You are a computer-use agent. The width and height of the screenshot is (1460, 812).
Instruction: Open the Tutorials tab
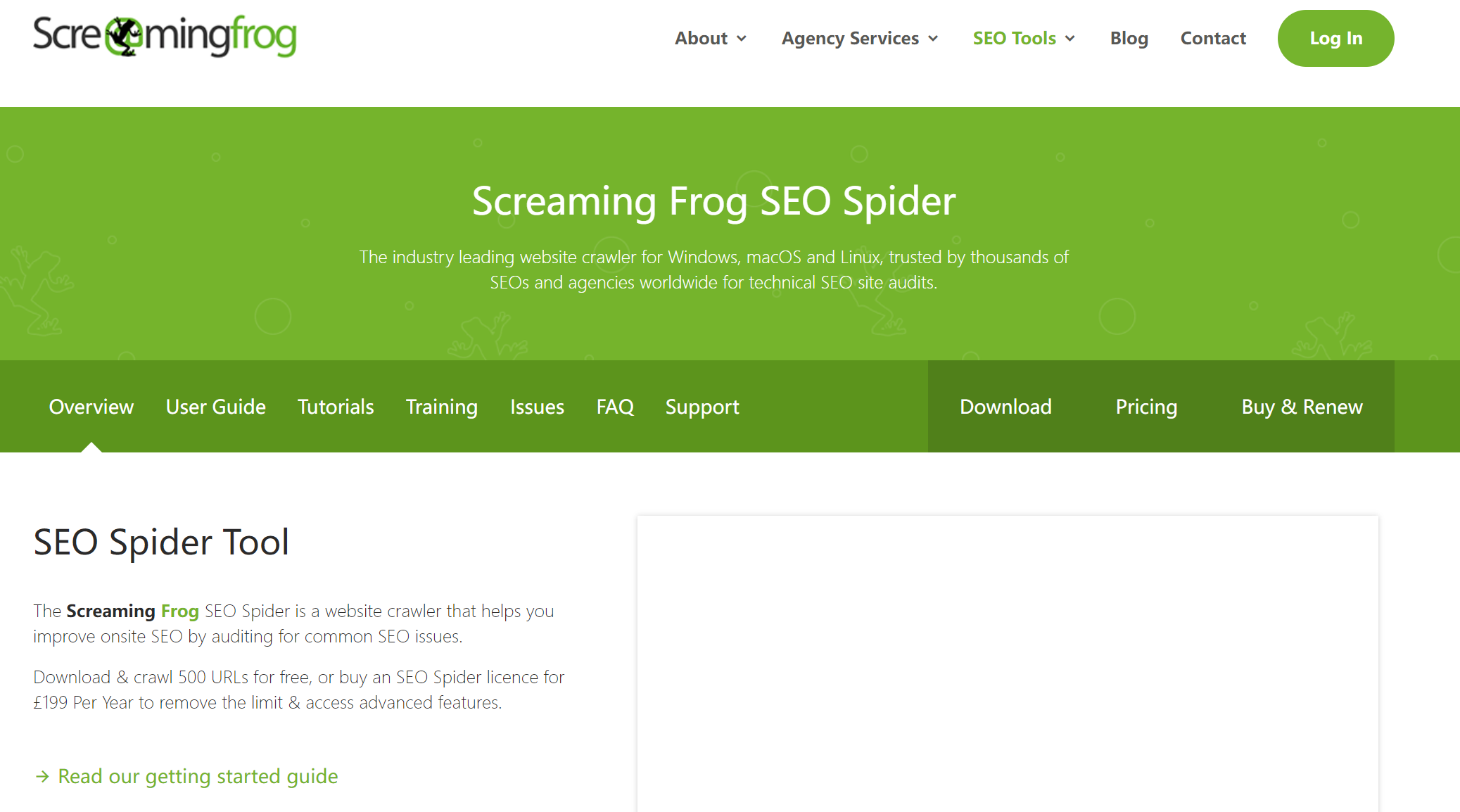pos(335,407)
